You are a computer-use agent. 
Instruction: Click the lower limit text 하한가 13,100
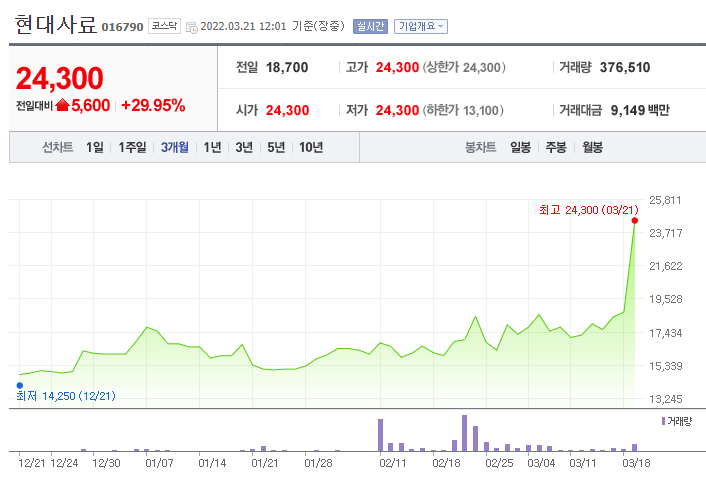click(463, 110)
